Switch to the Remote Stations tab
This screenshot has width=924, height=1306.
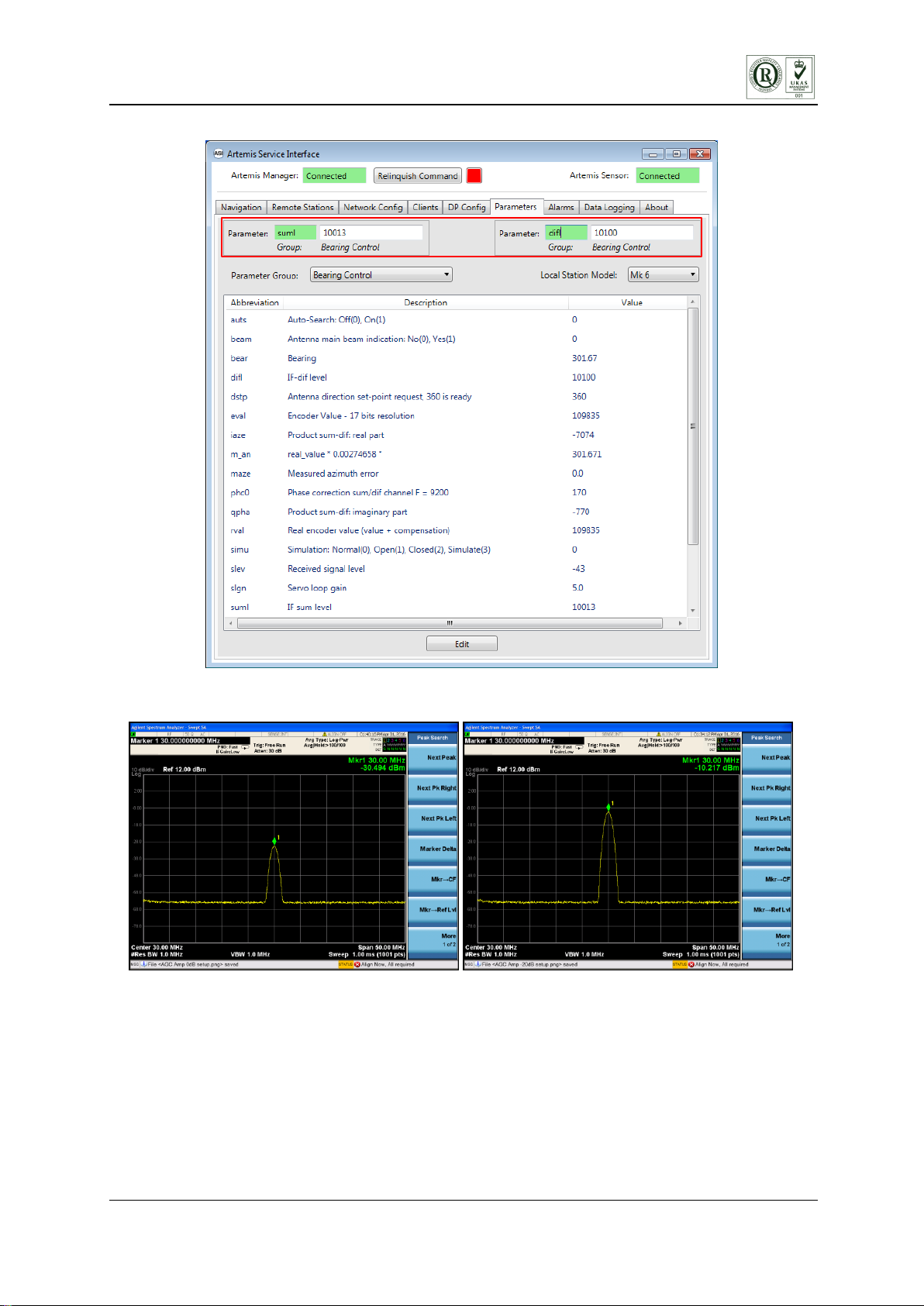[302, 208]
